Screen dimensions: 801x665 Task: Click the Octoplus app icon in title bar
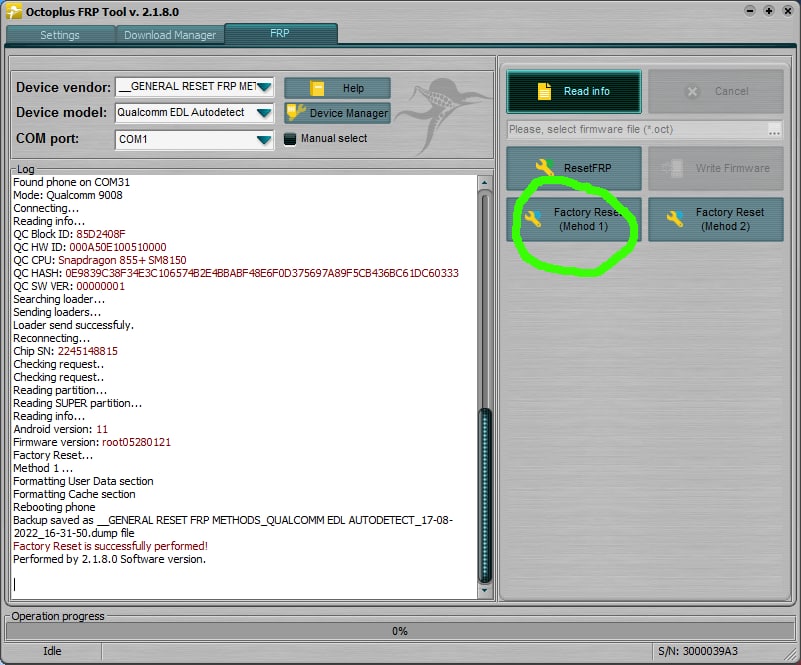pos(14,11)
